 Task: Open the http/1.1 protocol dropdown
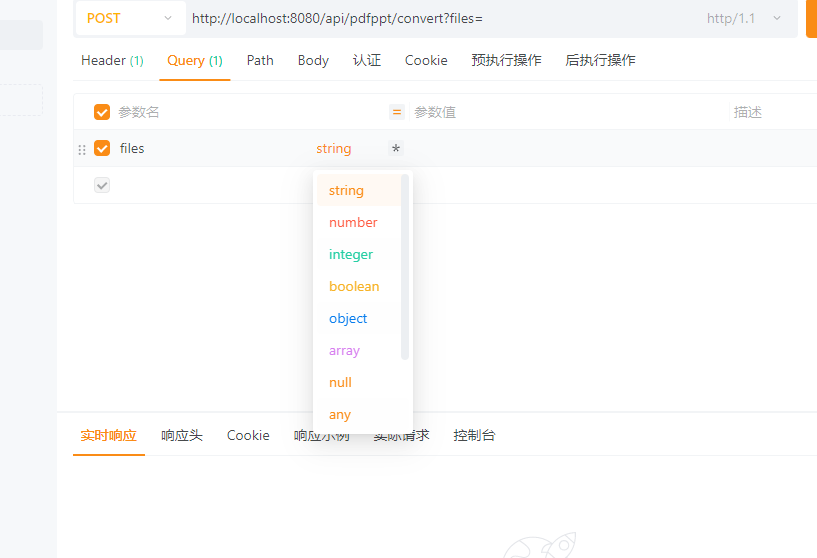pyautogui.click(x=744, y=18)
